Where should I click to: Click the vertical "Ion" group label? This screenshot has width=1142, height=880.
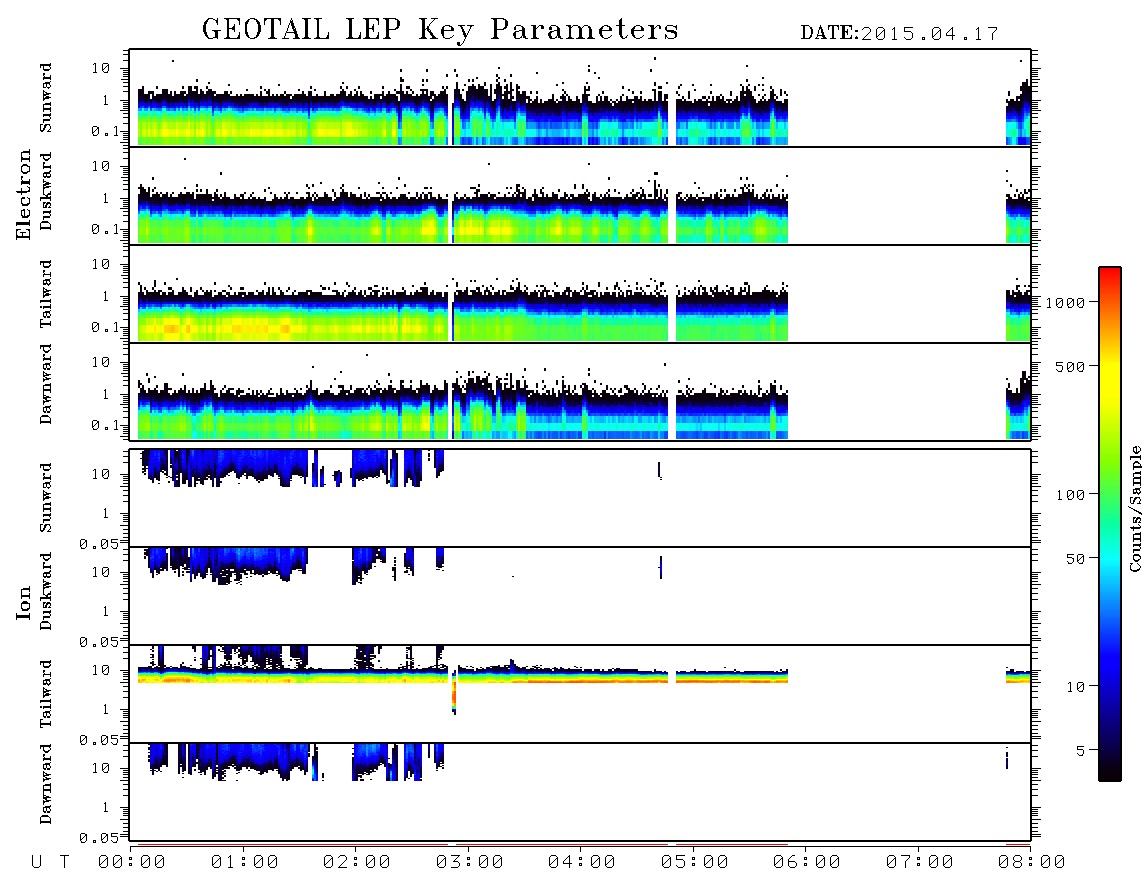tap(23, 602)
